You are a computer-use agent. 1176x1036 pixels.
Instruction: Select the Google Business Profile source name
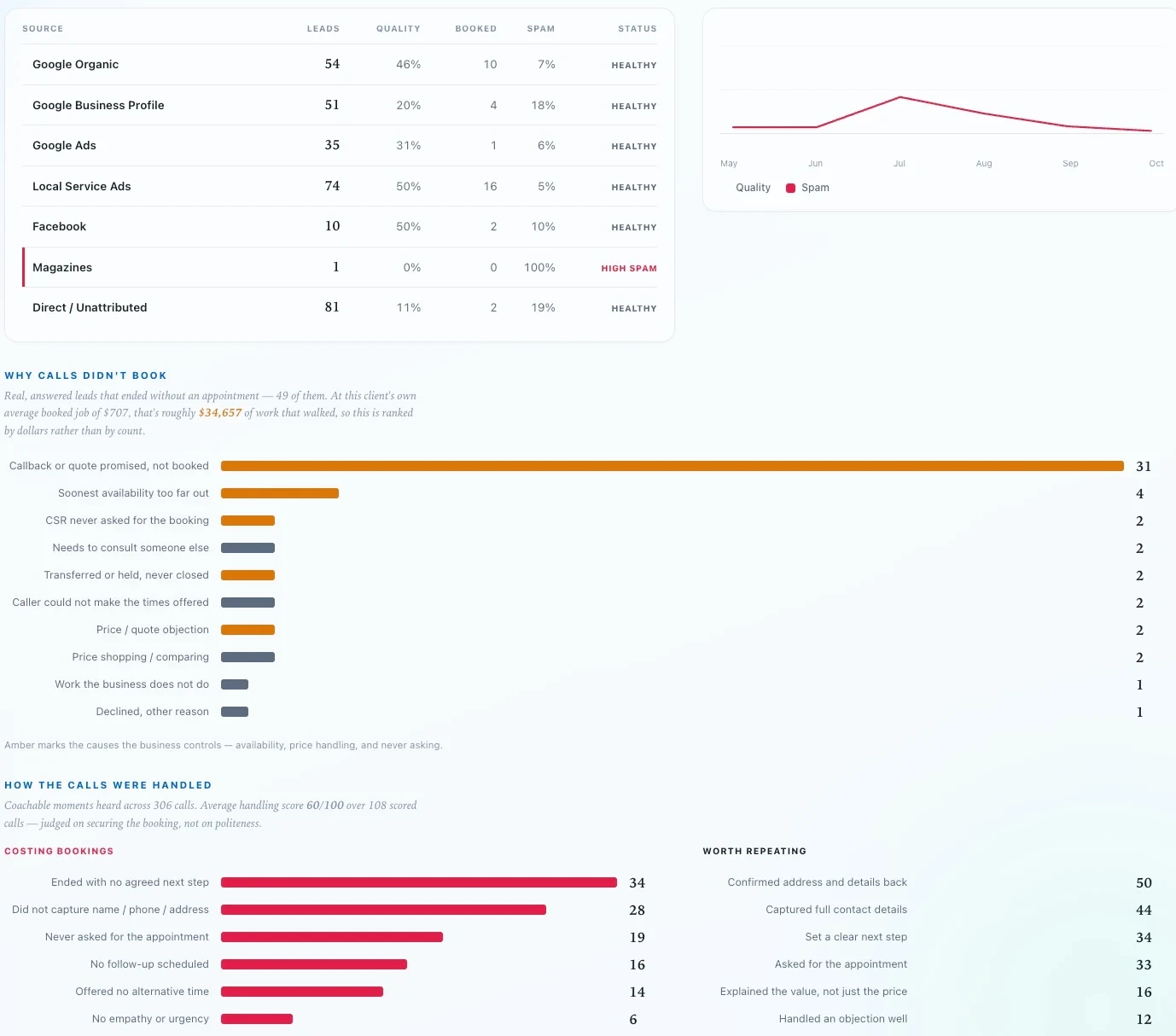pyautogui.click(x=98, y=106)
